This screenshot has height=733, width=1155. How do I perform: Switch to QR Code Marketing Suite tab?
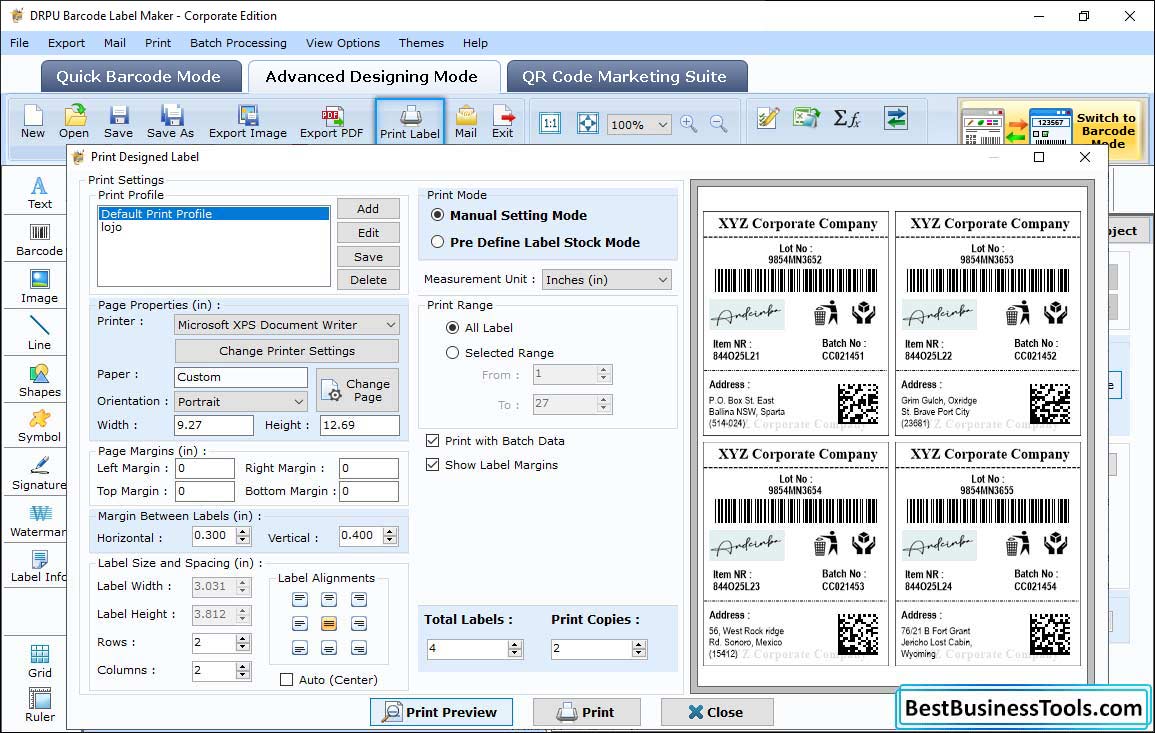(x=625, y=77)
